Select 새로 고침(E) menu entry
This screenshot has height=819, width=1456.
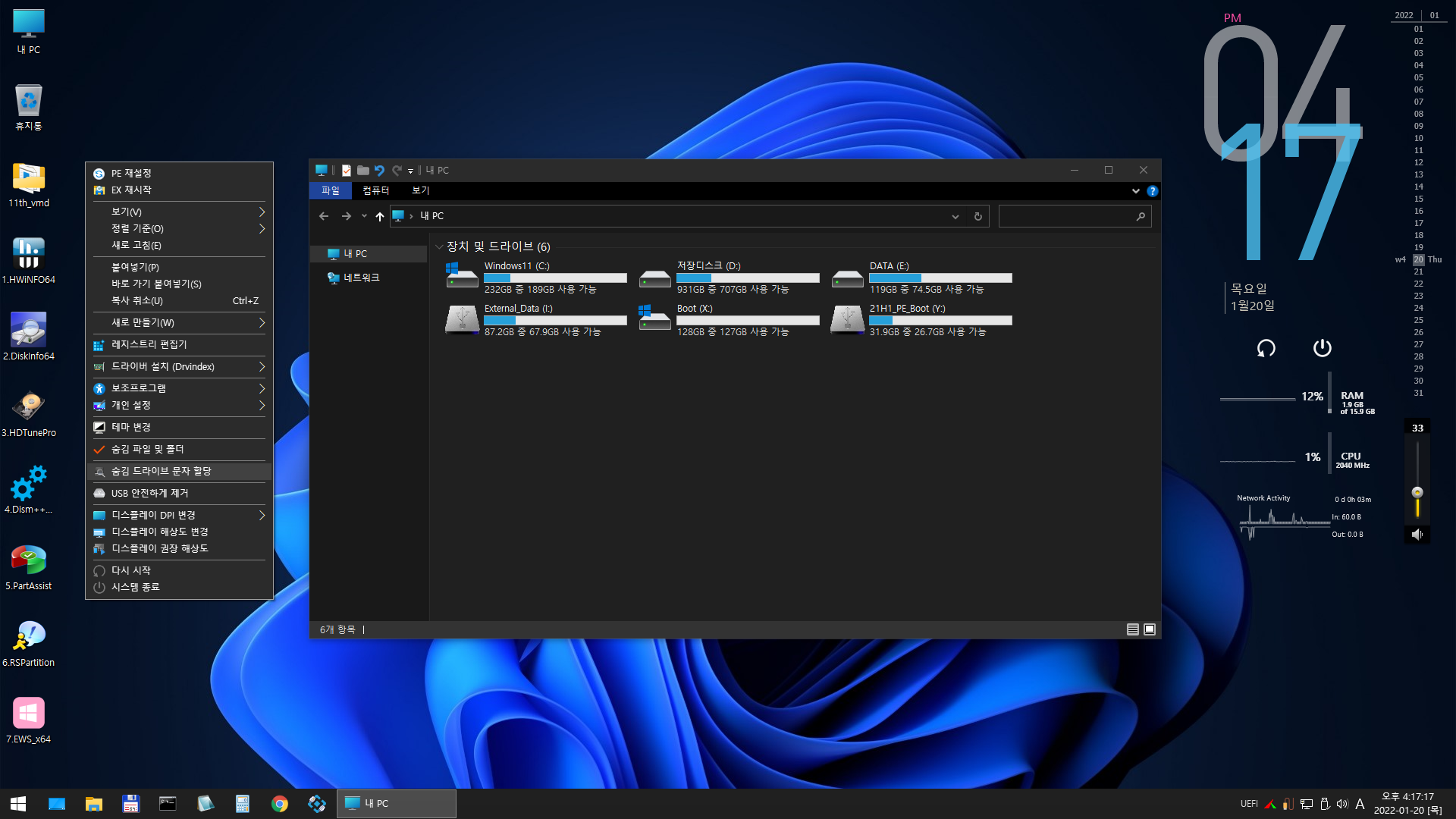point(179,246)
